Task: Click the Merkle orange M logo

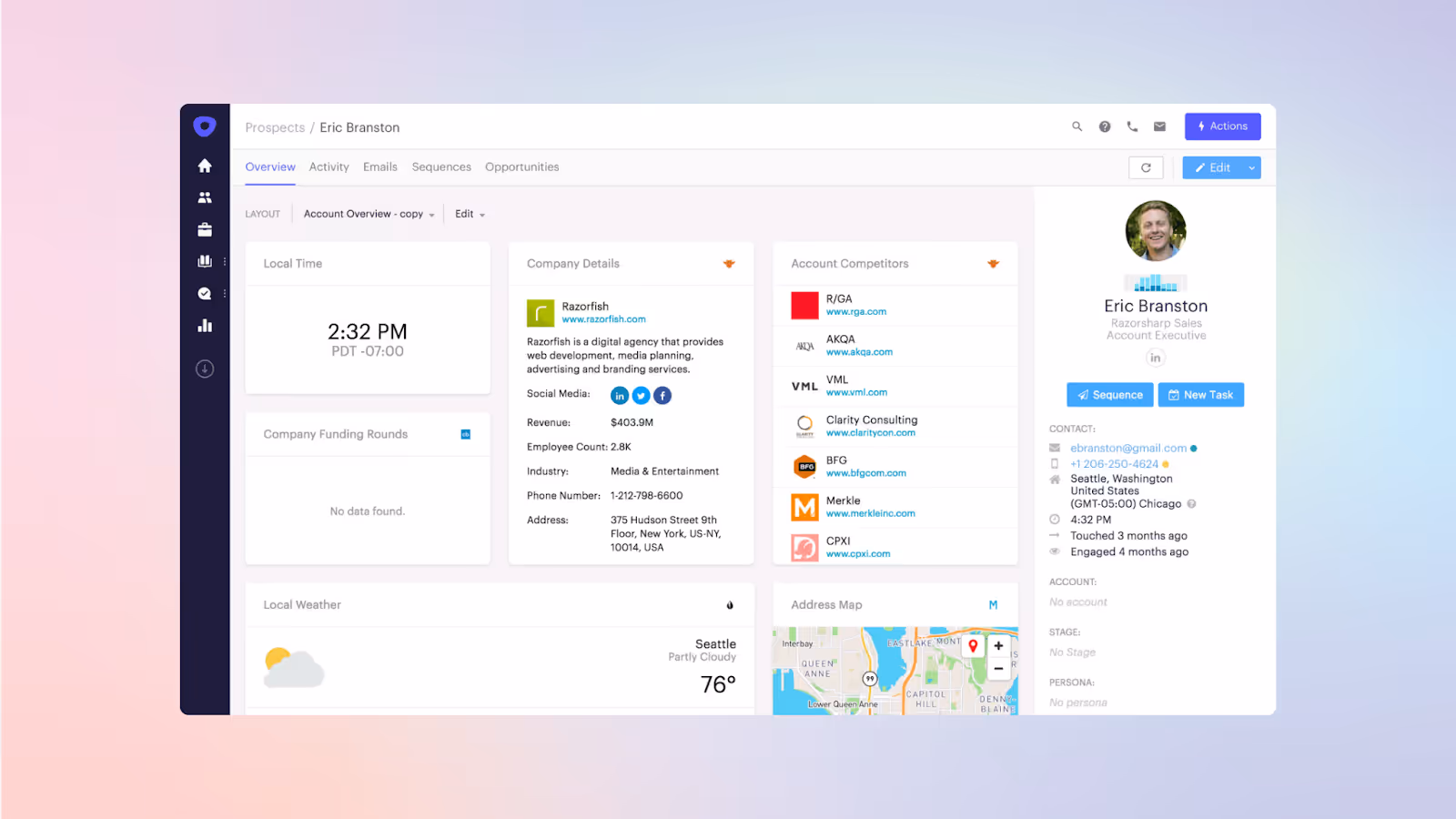Action: [804, 507]
